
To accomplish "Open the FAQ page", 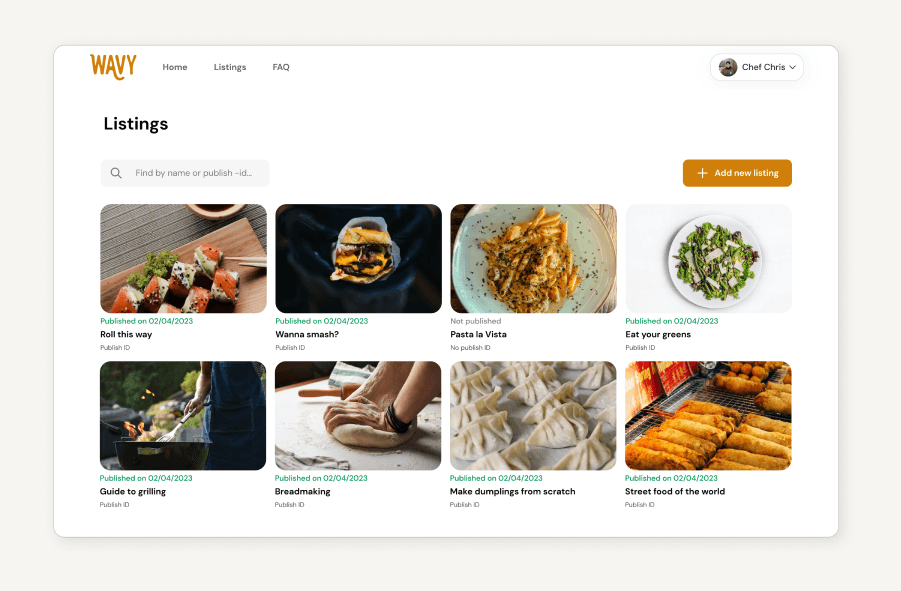I will [x=281, y=67].
